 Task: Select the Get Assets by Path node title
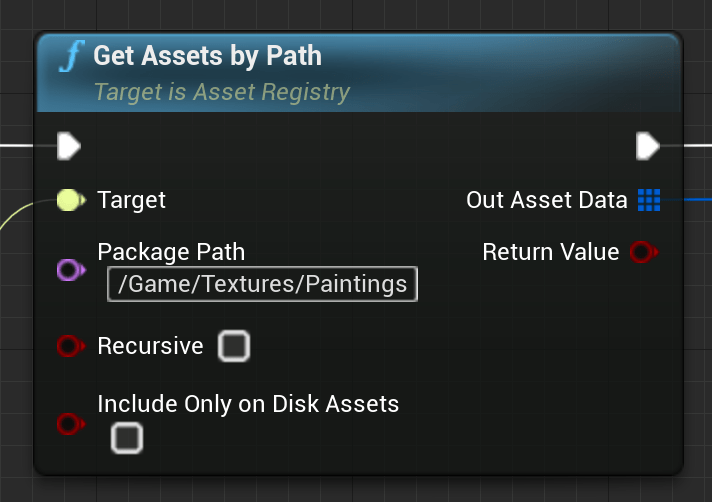(x=207, y=56)
